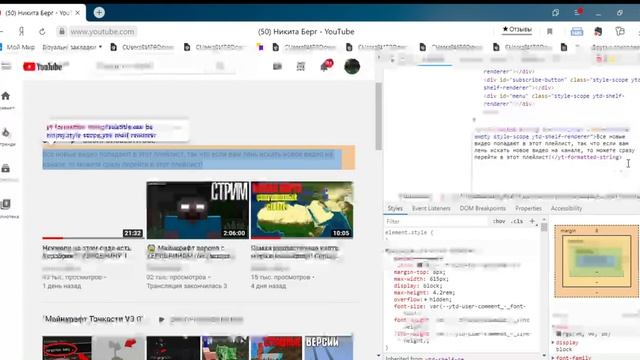Open the create video camera icon

277,66
